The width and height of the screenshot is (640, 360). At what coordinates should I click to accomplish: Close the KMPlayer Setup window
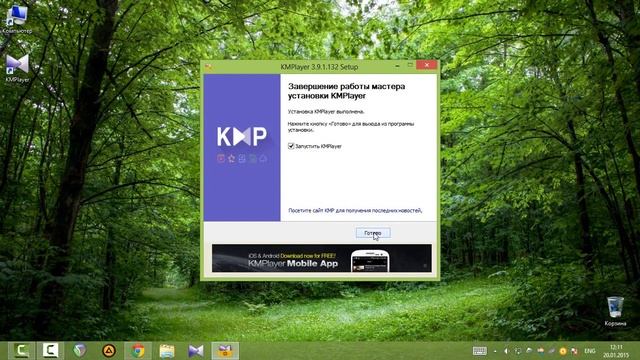pos(427,65)
